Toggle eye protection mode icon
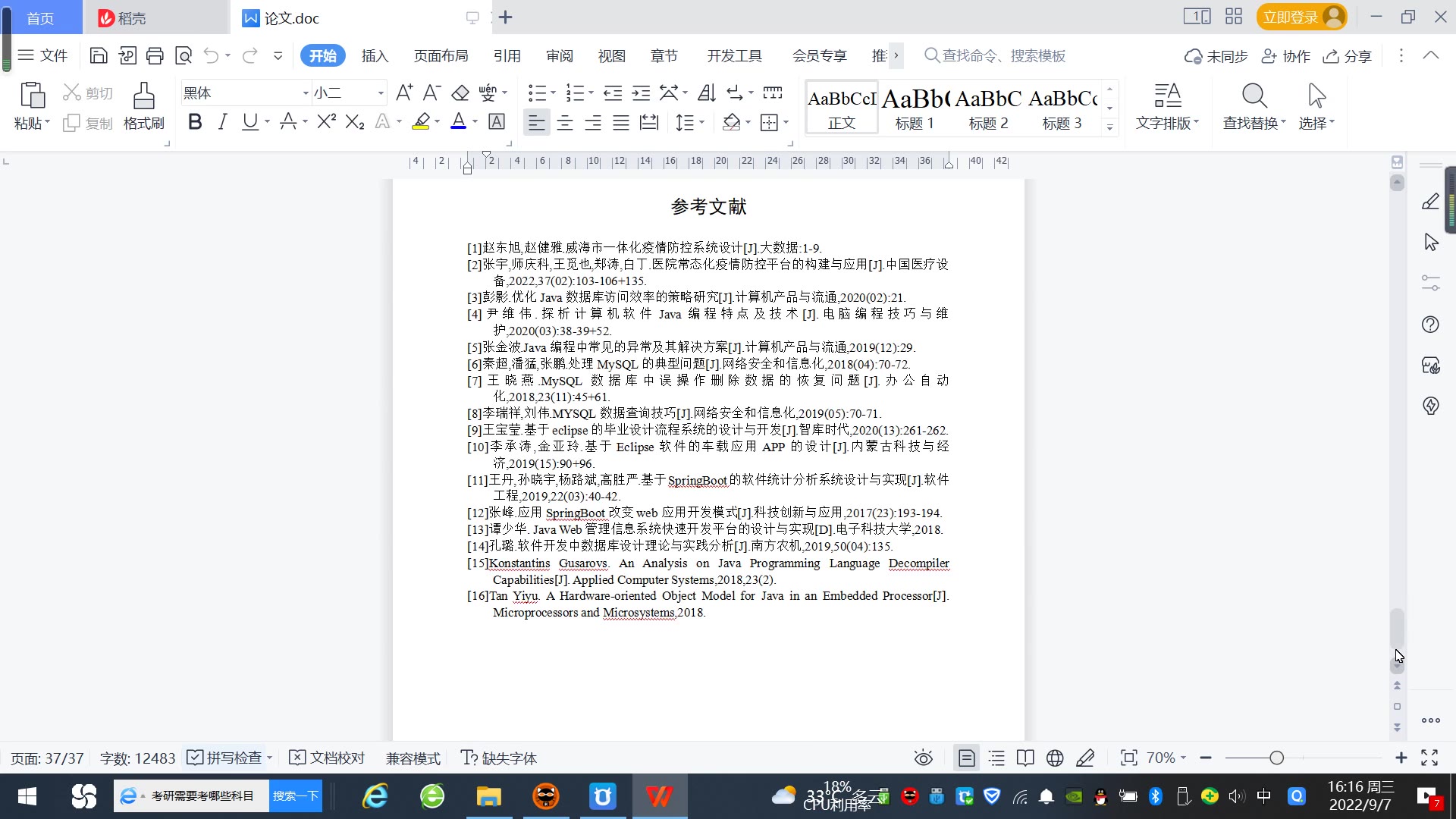The width and height of the screenshot is (1456, 819). pos(923,758)
